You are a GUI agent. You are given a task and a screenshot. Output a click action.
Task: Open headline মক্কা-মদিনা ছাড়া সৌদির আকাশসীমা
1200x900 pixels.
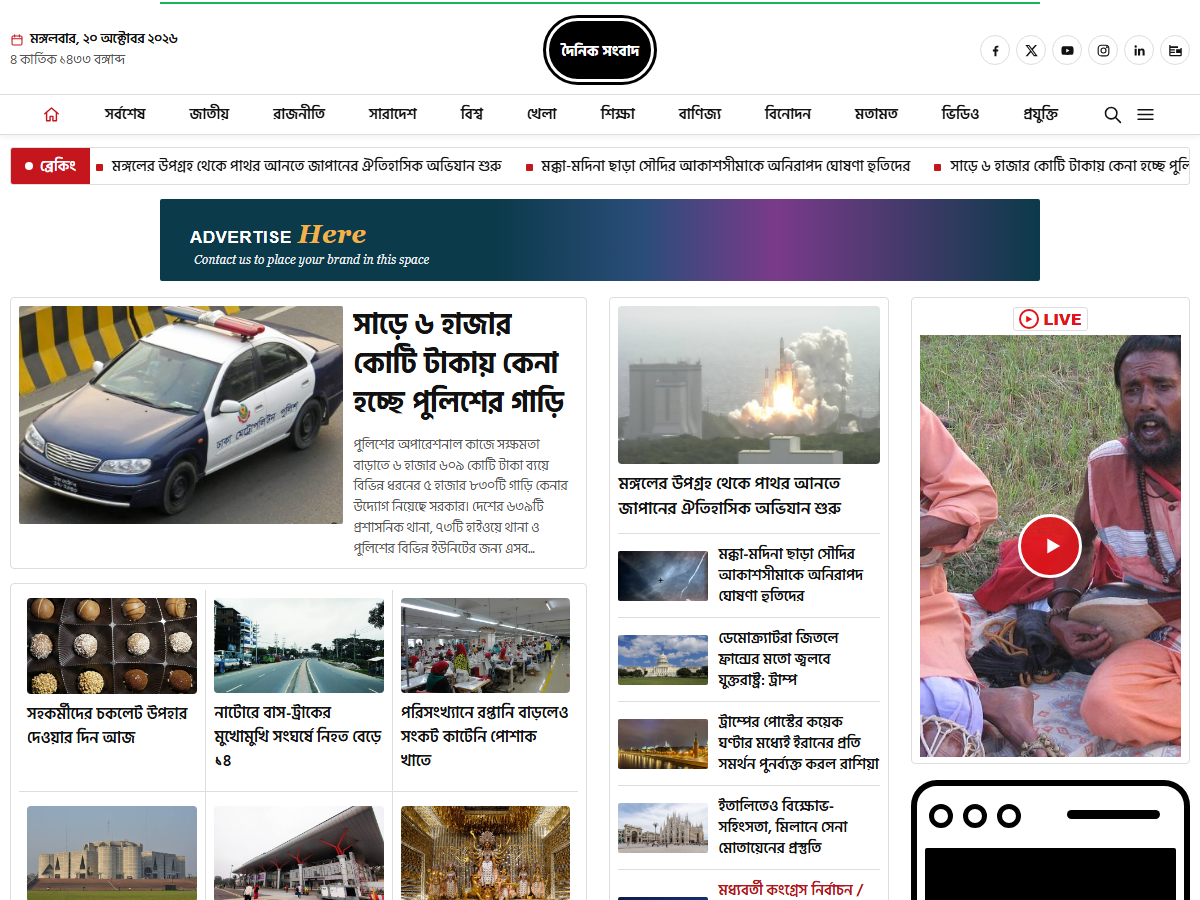[x=790, y=575]
